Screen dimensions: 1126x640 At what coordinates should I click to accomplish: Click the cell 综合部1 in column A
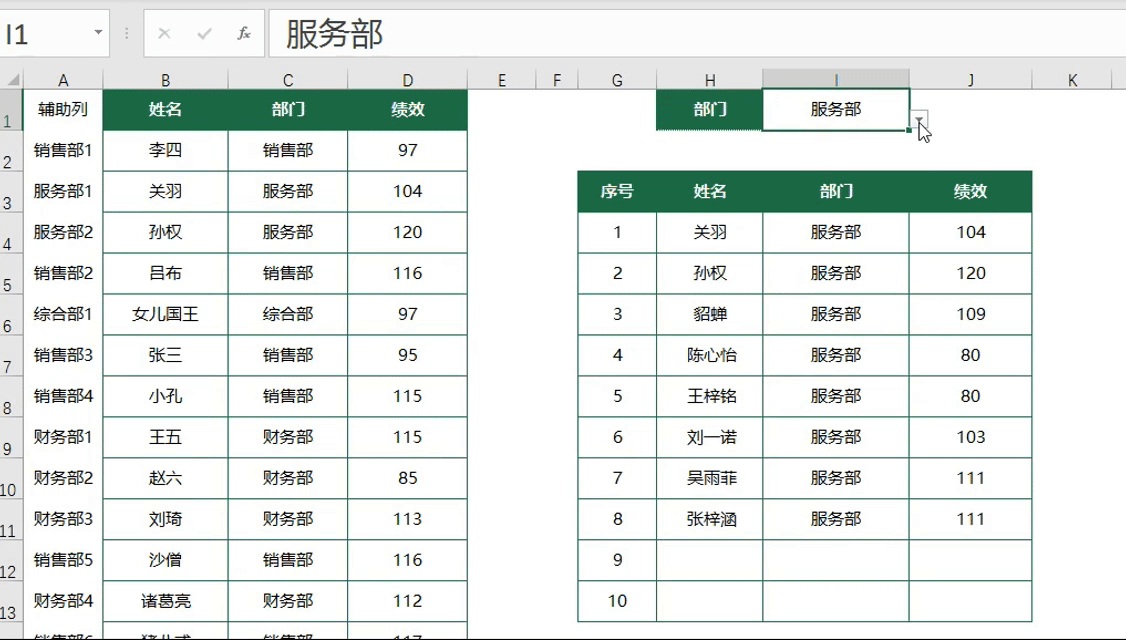(x=63, y=314)
